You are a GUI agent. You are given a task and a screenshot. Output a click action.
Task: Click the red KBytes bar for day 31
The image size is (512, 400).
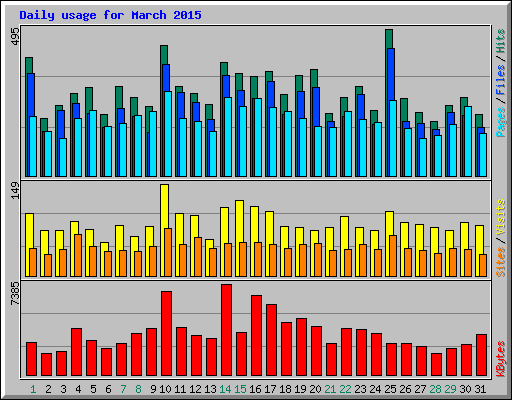[x=481, y=355]
